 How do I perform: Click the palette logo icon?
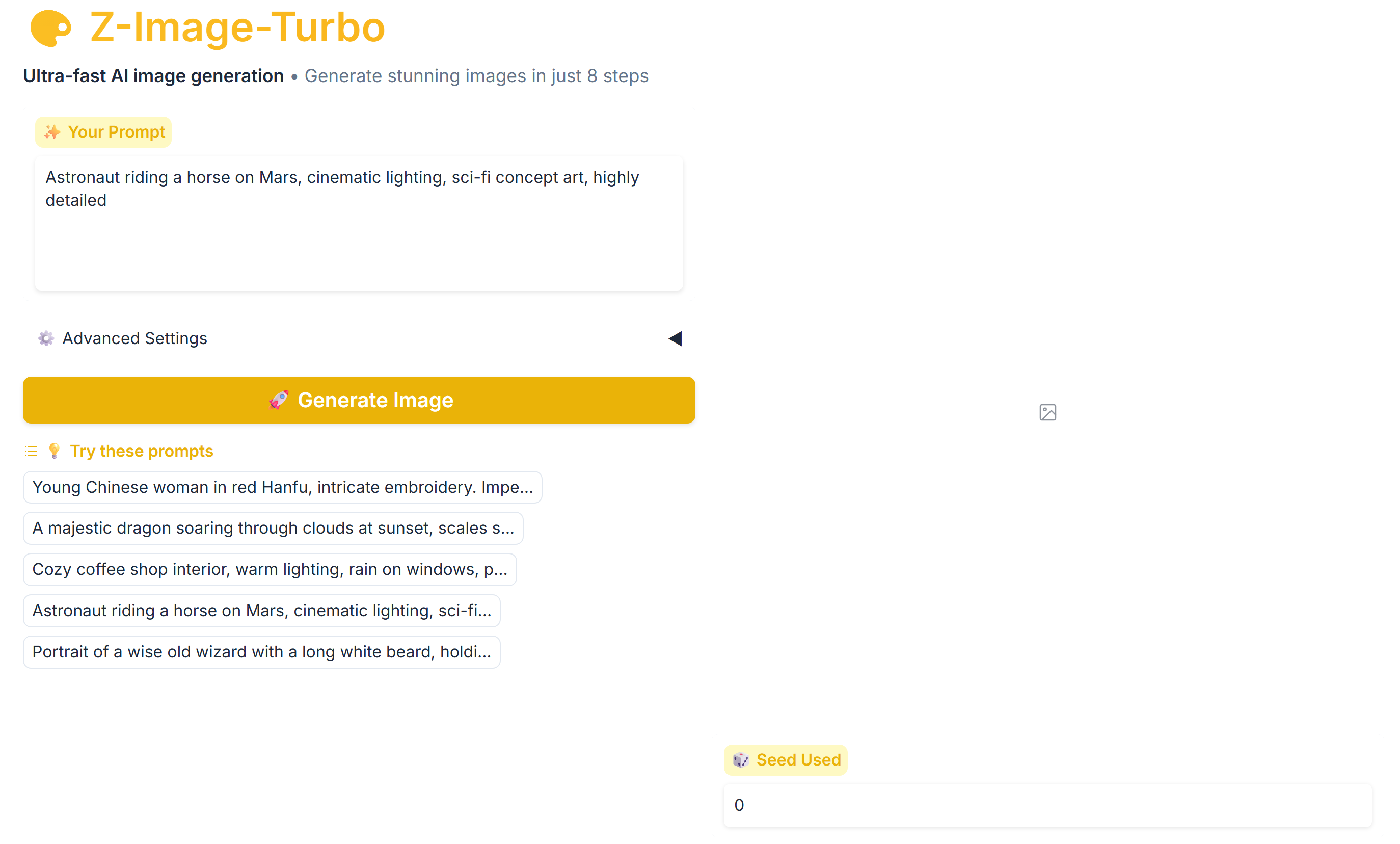point(50,28)
